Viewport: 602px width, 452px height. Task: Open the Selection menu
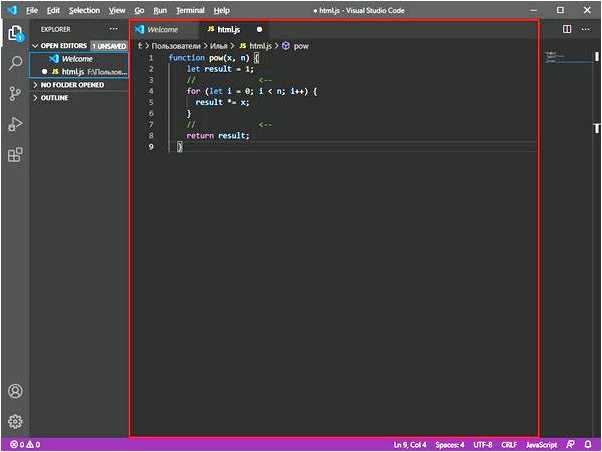coord(84,10)
